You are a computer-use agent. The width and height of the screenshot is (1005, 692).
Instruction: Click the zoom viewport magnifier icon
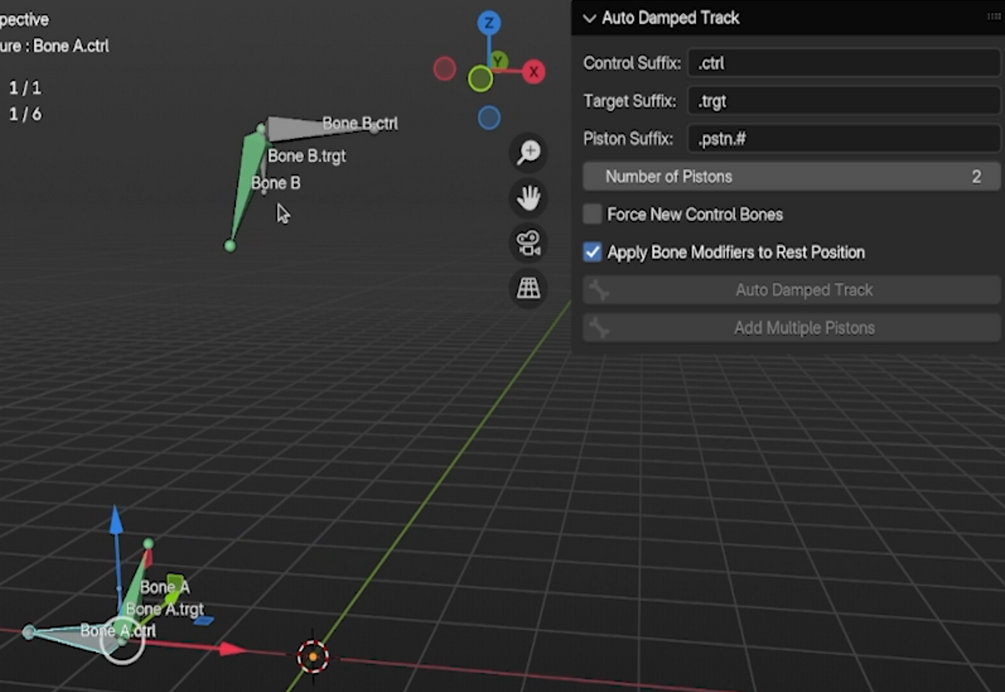[529, 152]
